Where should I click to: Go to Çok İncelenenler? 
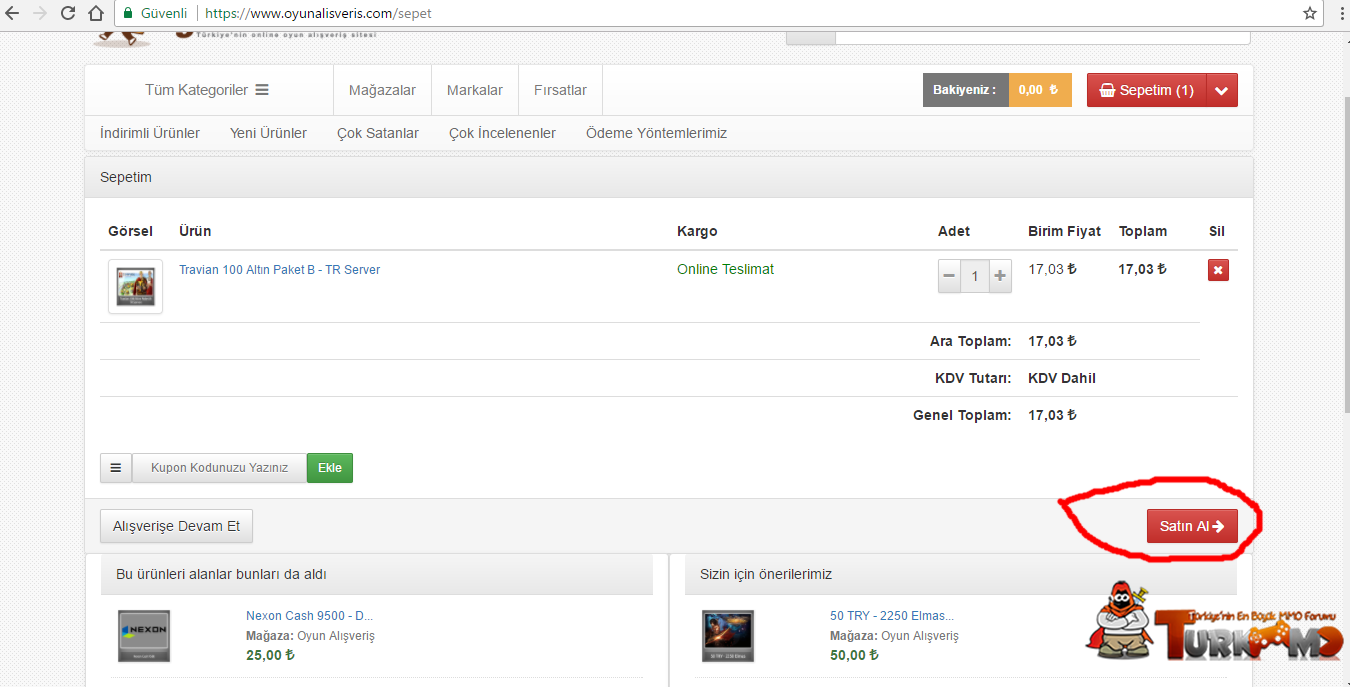502,133
